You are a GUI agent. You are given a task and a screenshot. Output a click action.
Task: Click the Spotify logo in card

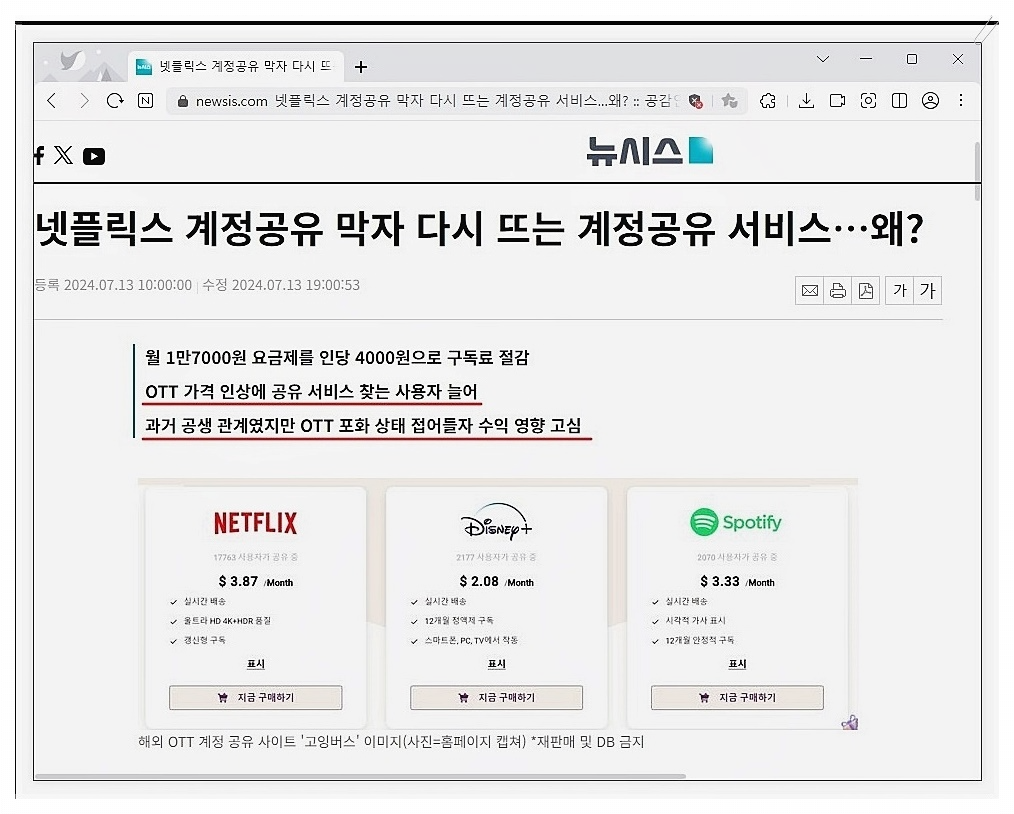736,522
